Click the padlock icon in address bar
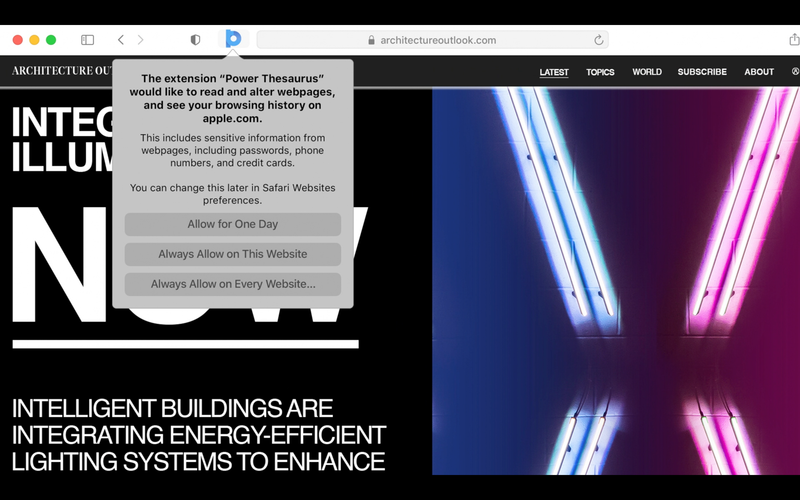The height and width of the screenshot is (500, 800). click(372, 41)
